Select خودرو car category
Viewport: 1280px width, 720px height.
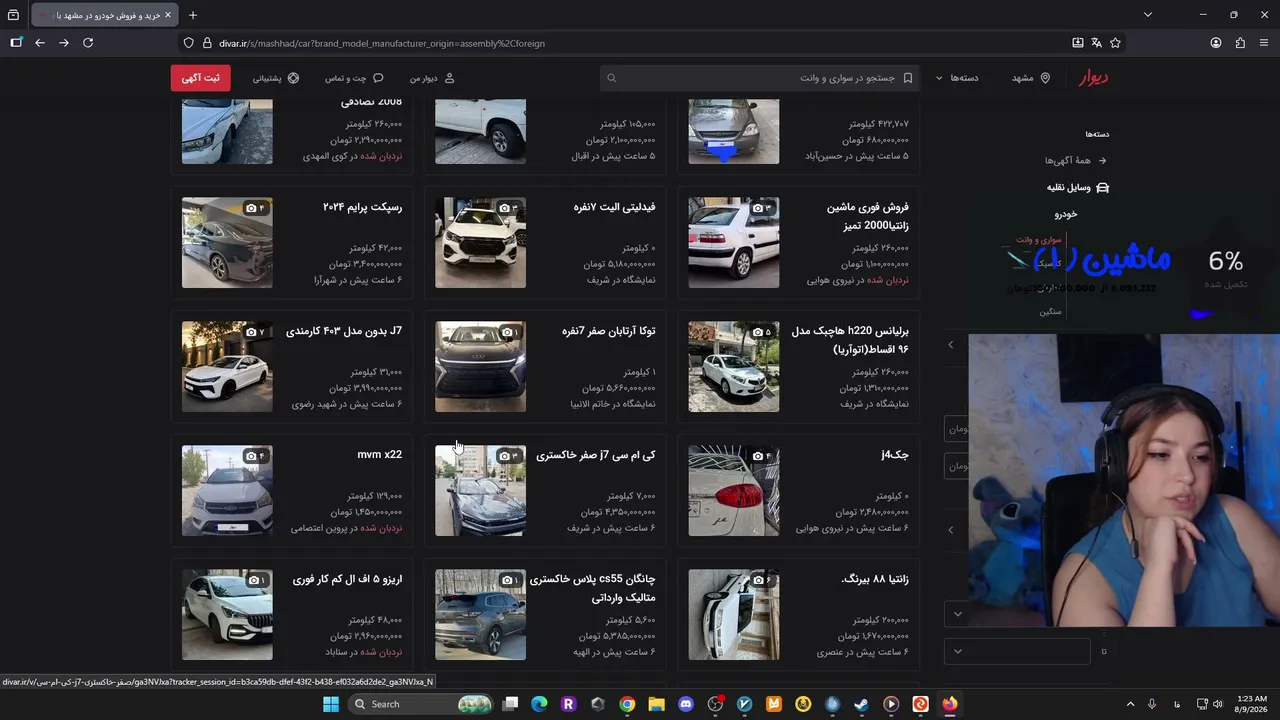coord(1066,214)
